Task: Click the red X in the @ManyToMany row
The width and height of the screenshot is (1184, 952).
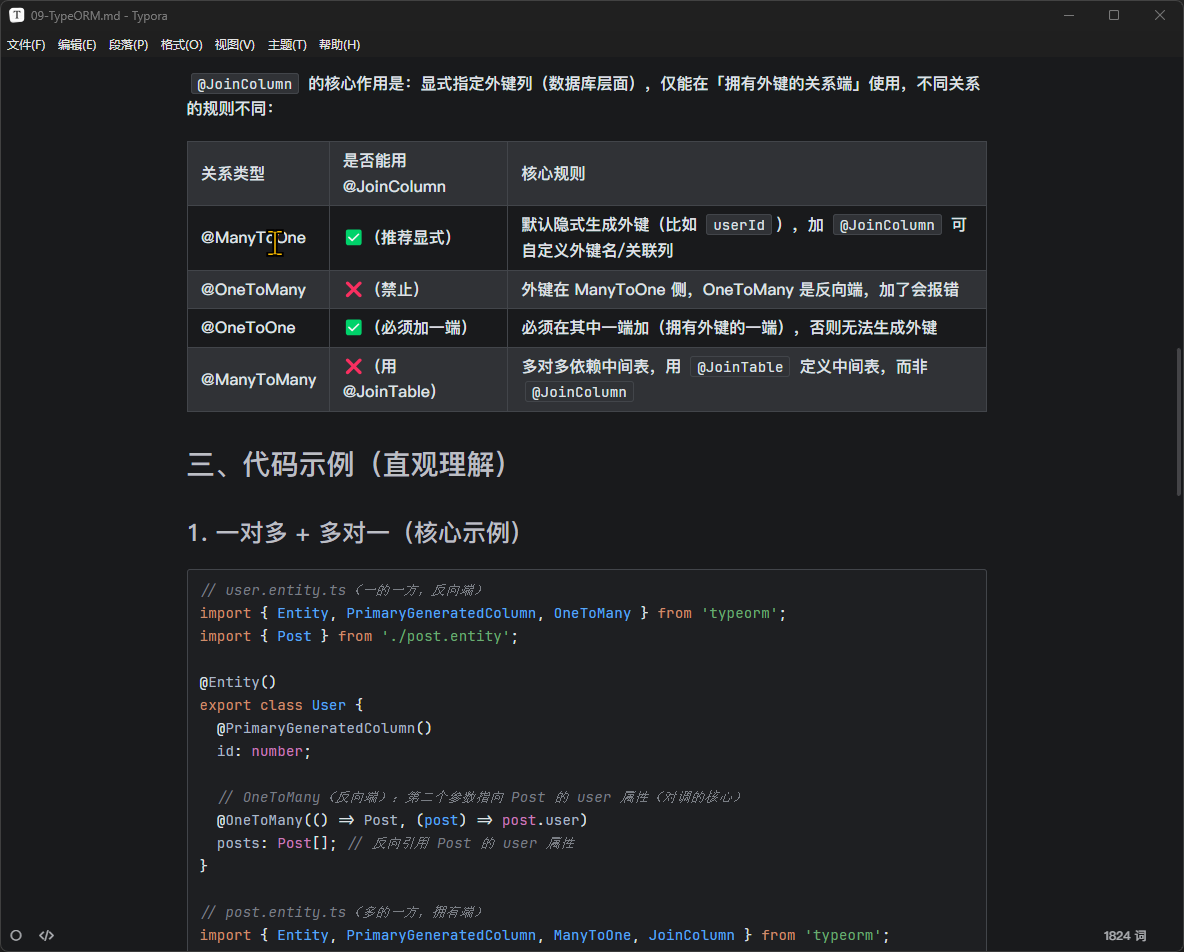Action: 353,367
